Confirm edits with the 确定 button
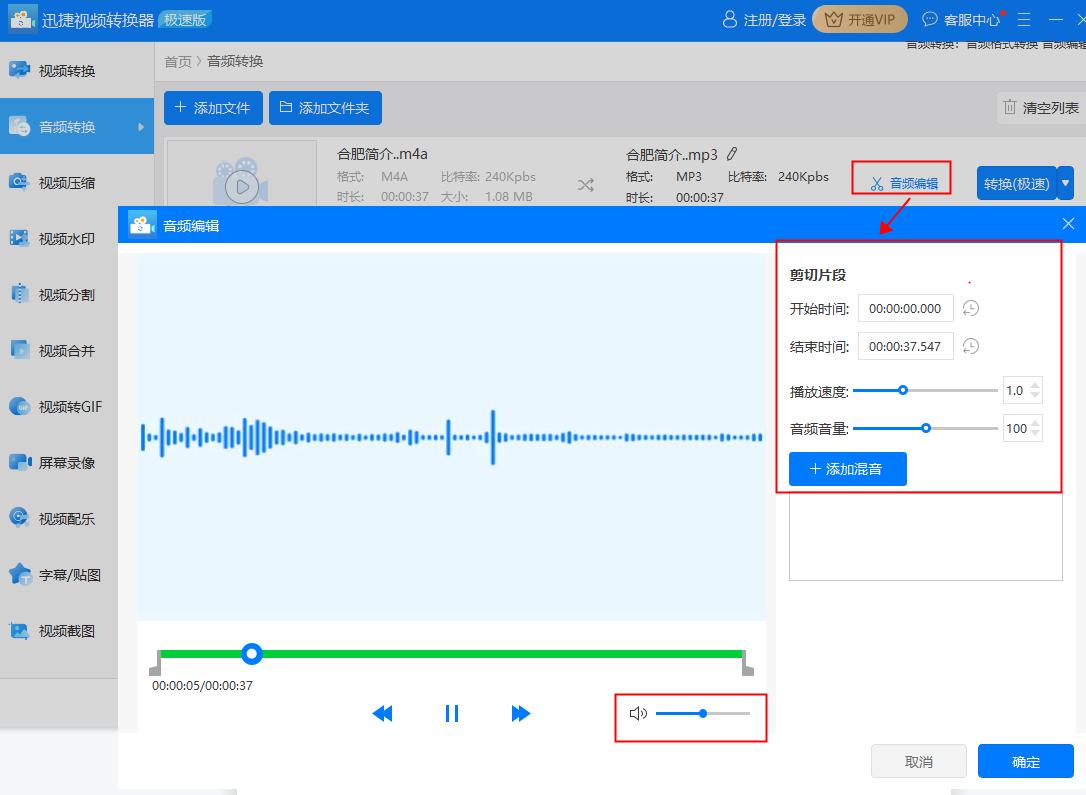The image size is (1086, 795). click(1025, 761)
